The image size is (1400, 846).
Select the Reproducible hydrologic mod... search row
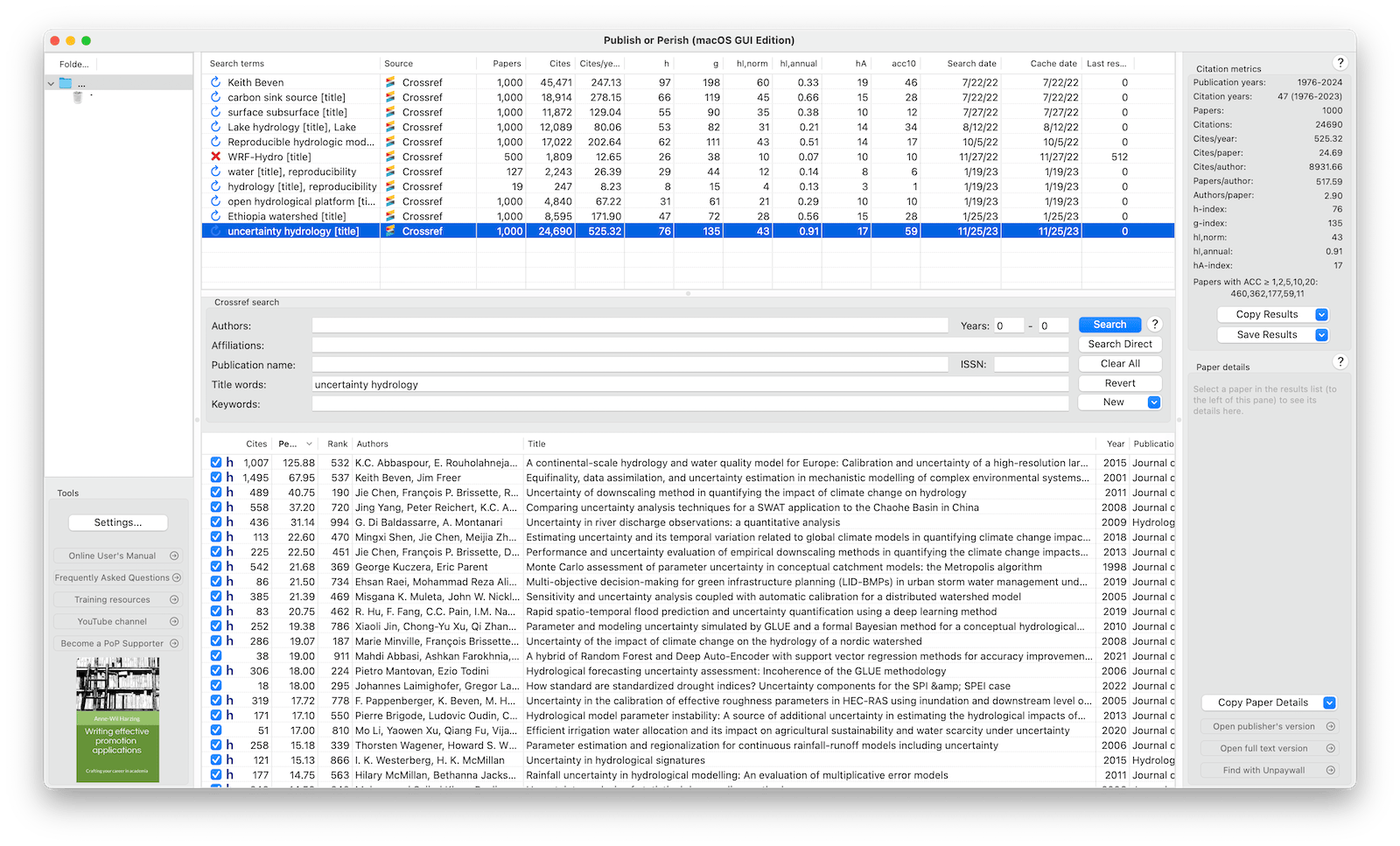pyautogui.click(x=688, y=142)
